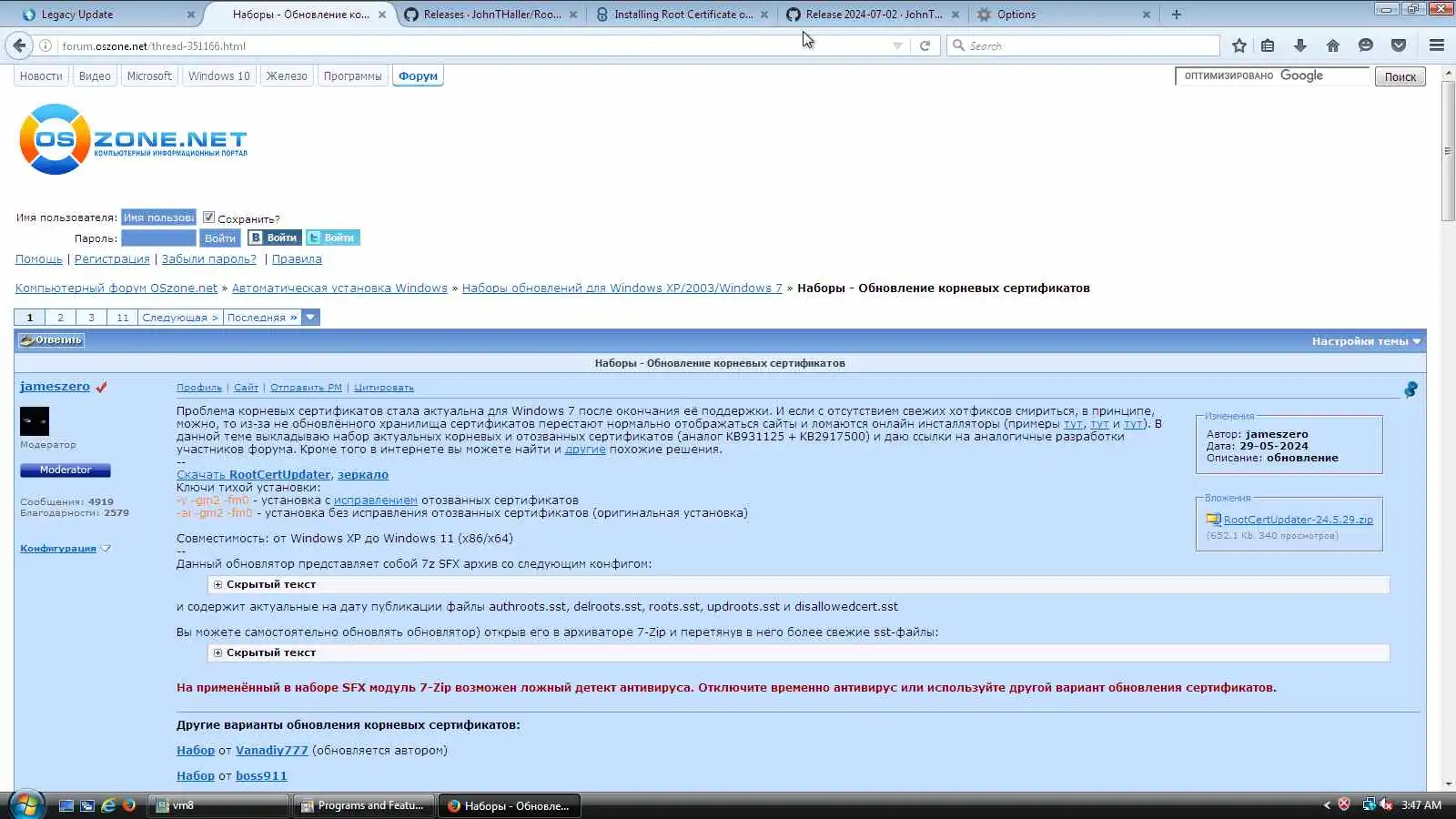Open the post permalink pin icon

tap(1410, 389)
